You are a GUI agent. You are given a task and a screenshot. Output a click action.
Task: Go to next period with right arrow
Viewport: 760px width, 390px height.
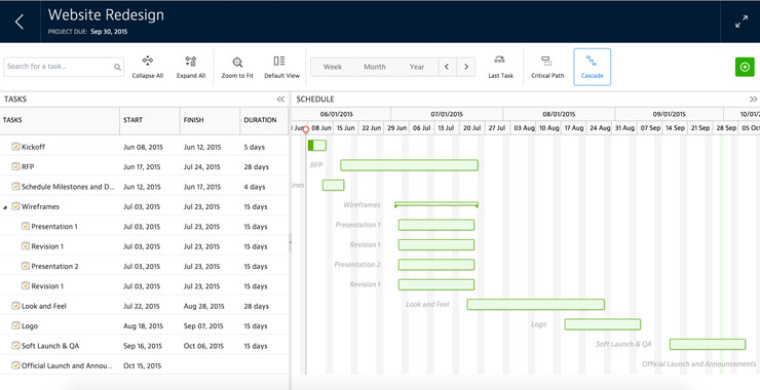[x=466, y=67]
